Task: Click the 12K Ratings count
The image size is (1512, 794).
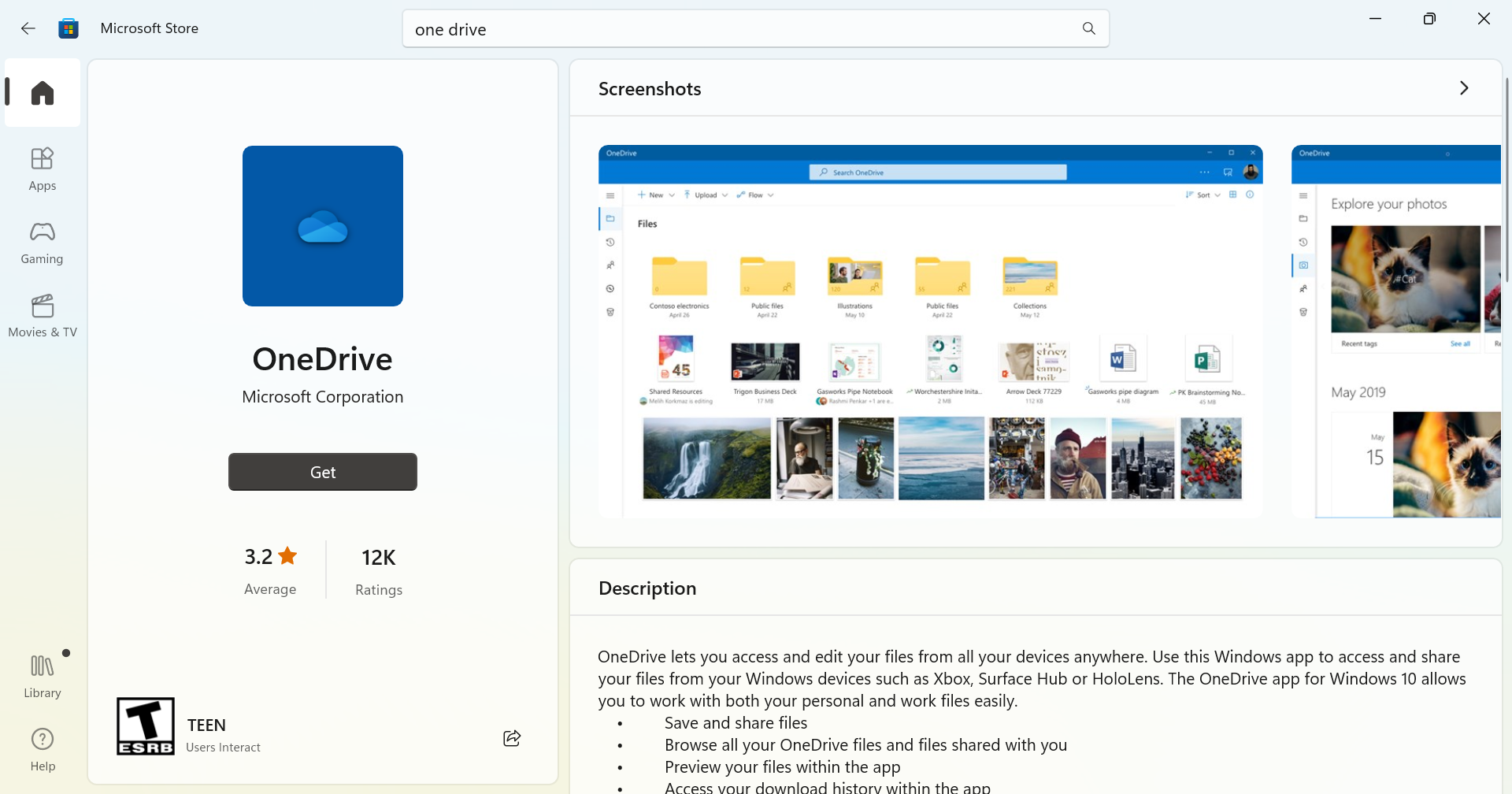Action: [379, 570]
